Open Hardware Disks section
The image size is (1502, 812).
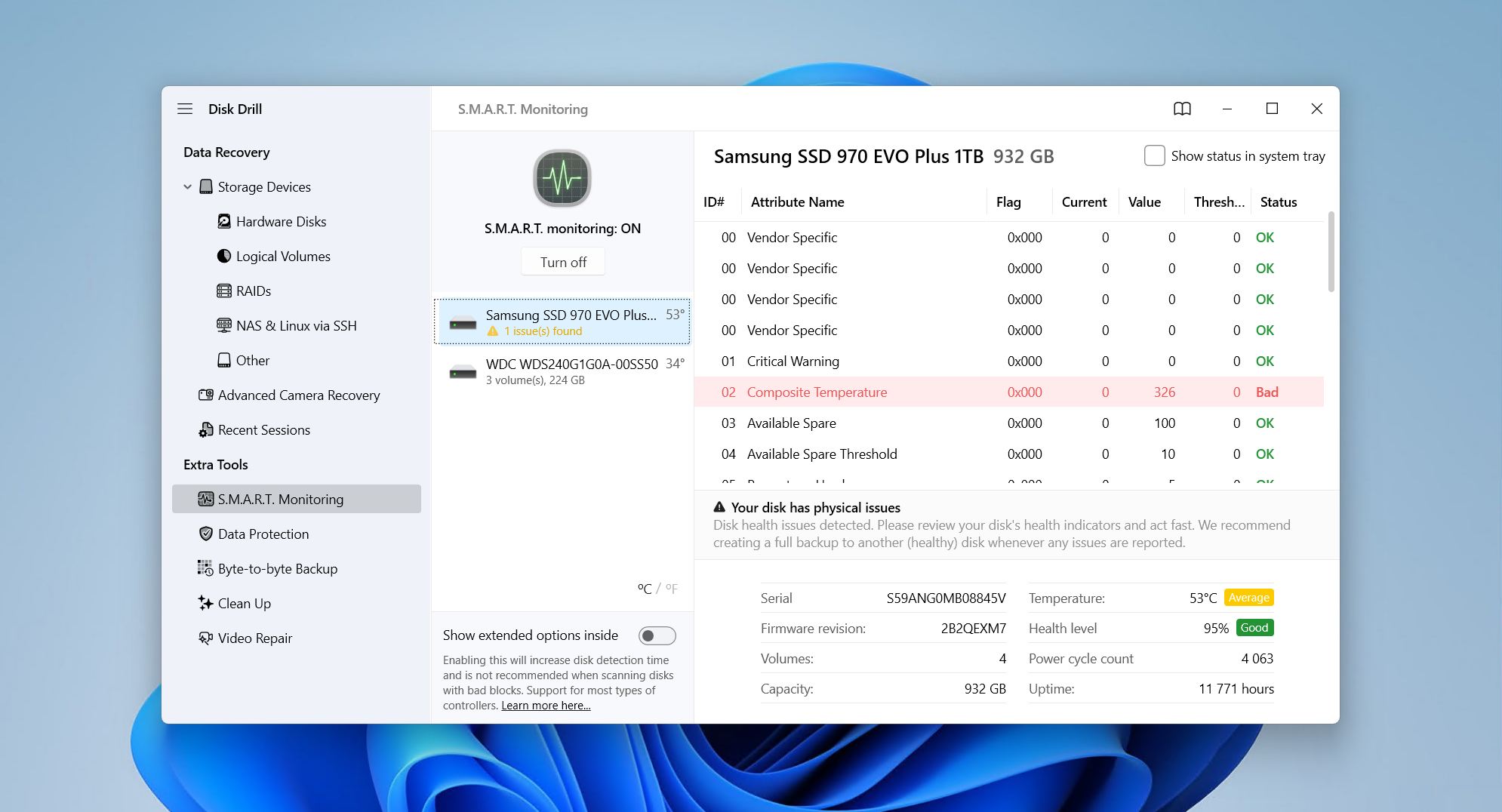click(x=281, y=221)
